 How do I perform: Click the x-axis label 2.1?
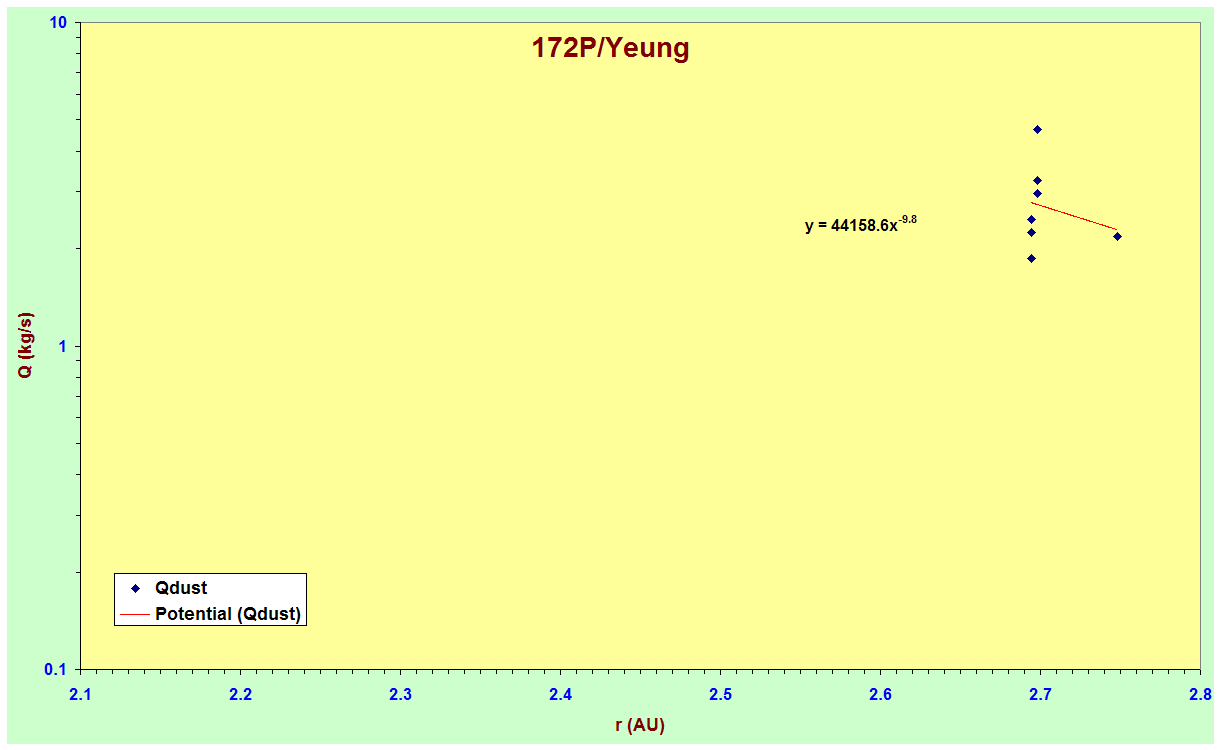pos(80,695)
